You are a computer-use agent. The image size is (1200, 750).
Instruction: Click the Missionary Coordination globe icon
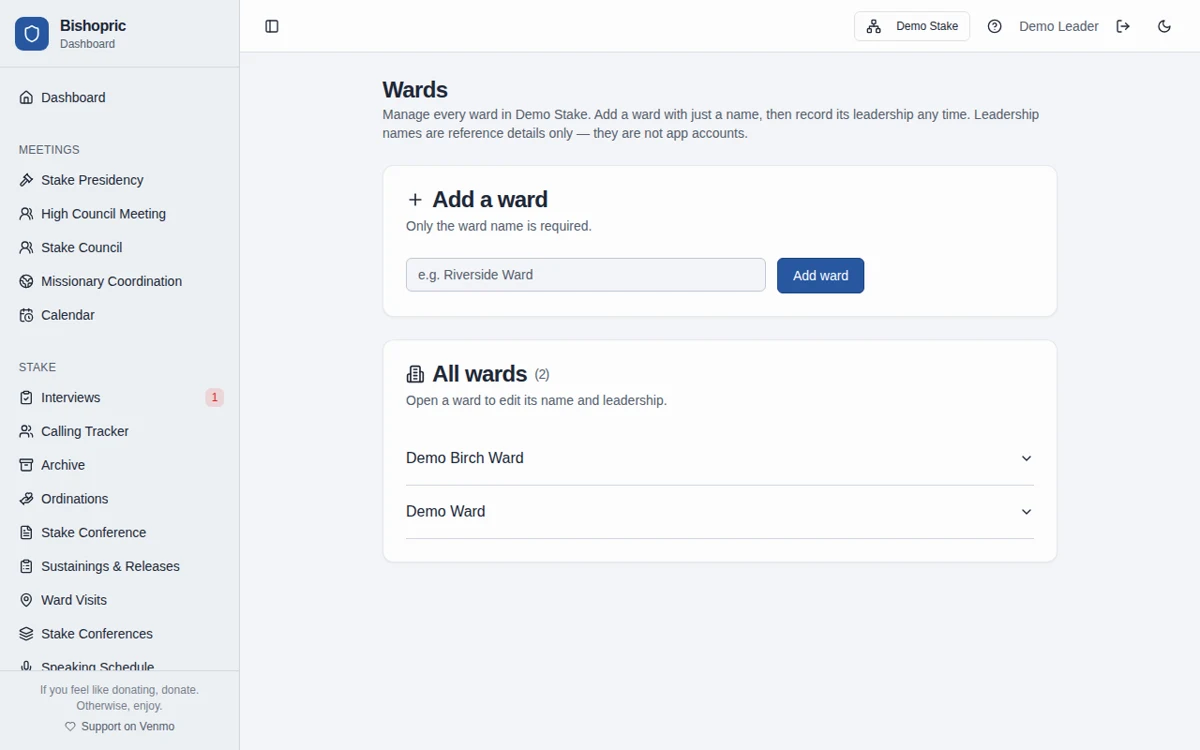click(x=27, y=281)
